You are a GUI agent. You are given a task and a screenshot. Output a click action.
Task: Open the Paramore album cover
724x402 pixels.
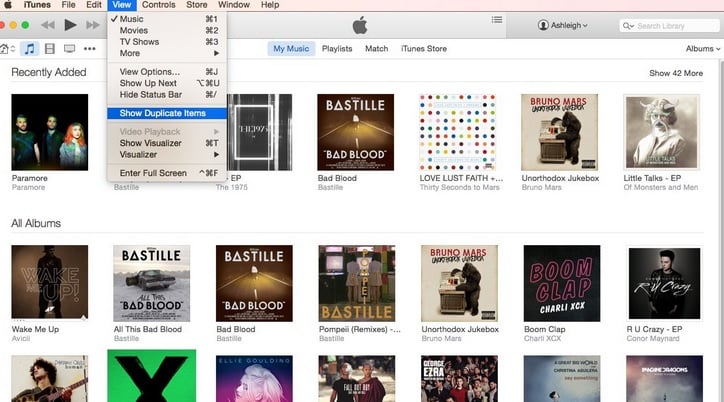[x=50, y=132]
